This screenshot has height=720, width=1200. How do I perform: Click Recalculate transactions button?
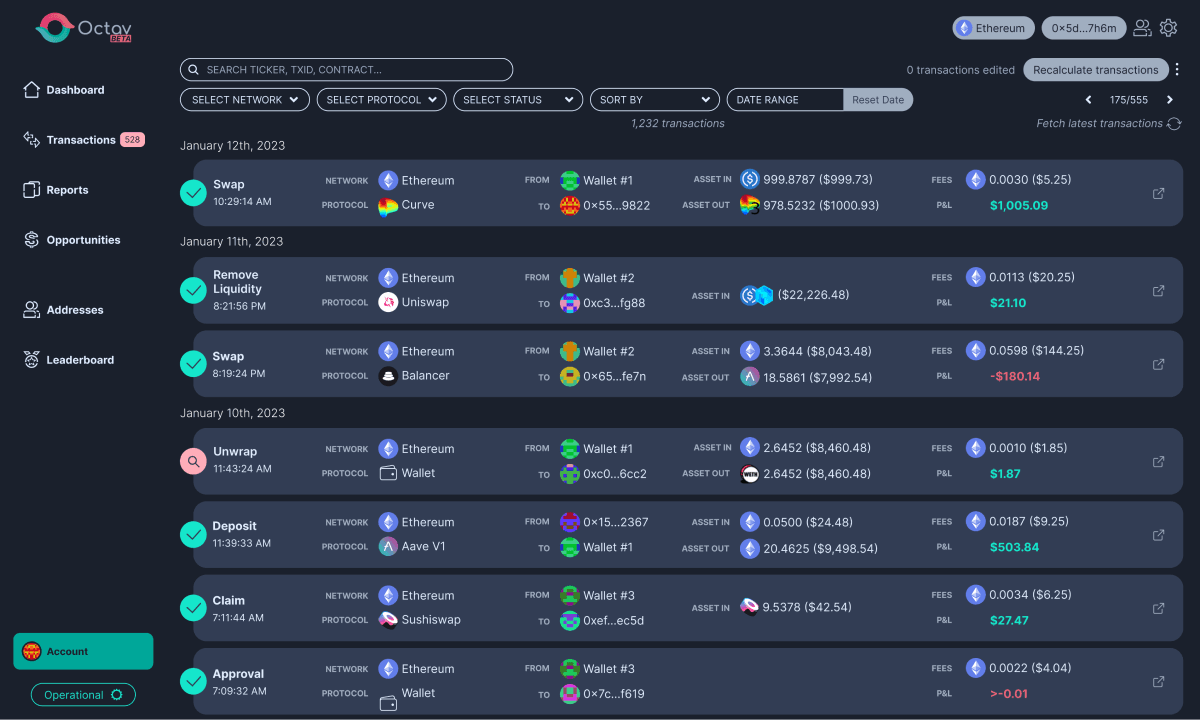coord(1095,70)
